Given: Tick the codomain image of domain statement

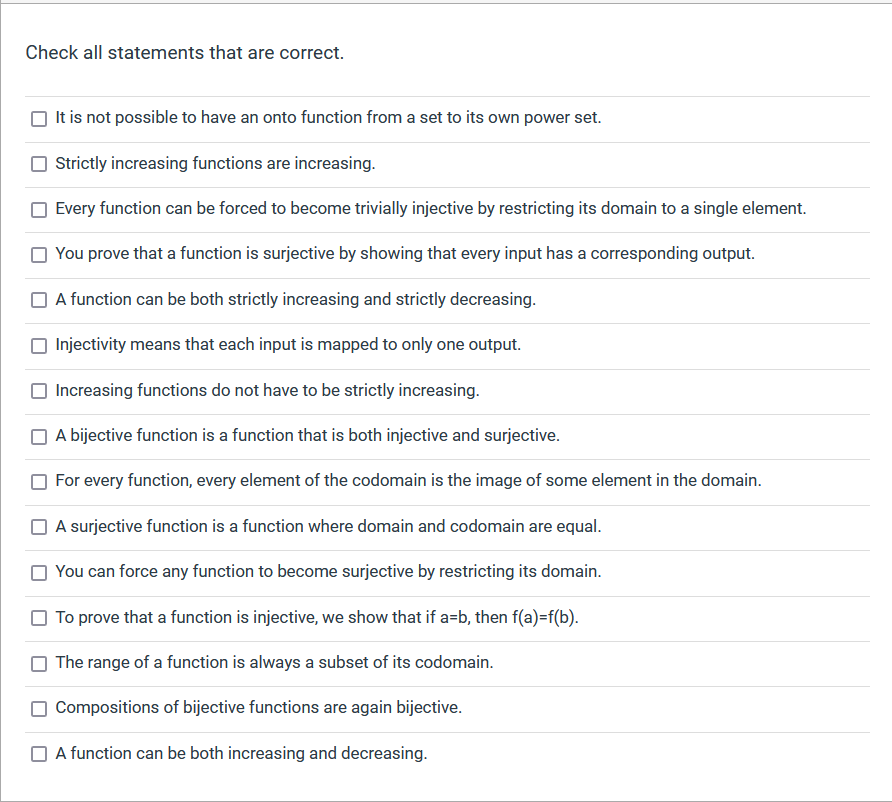Looking at the screenshot, I should [38, 481].
